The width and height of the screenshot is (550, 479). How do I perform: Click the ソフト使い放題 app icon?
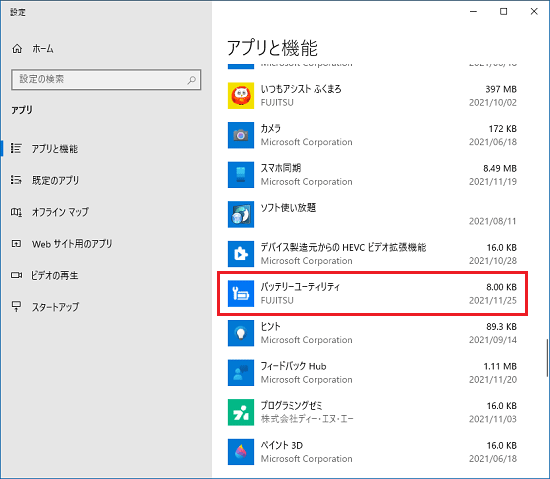tap(241, 215)
